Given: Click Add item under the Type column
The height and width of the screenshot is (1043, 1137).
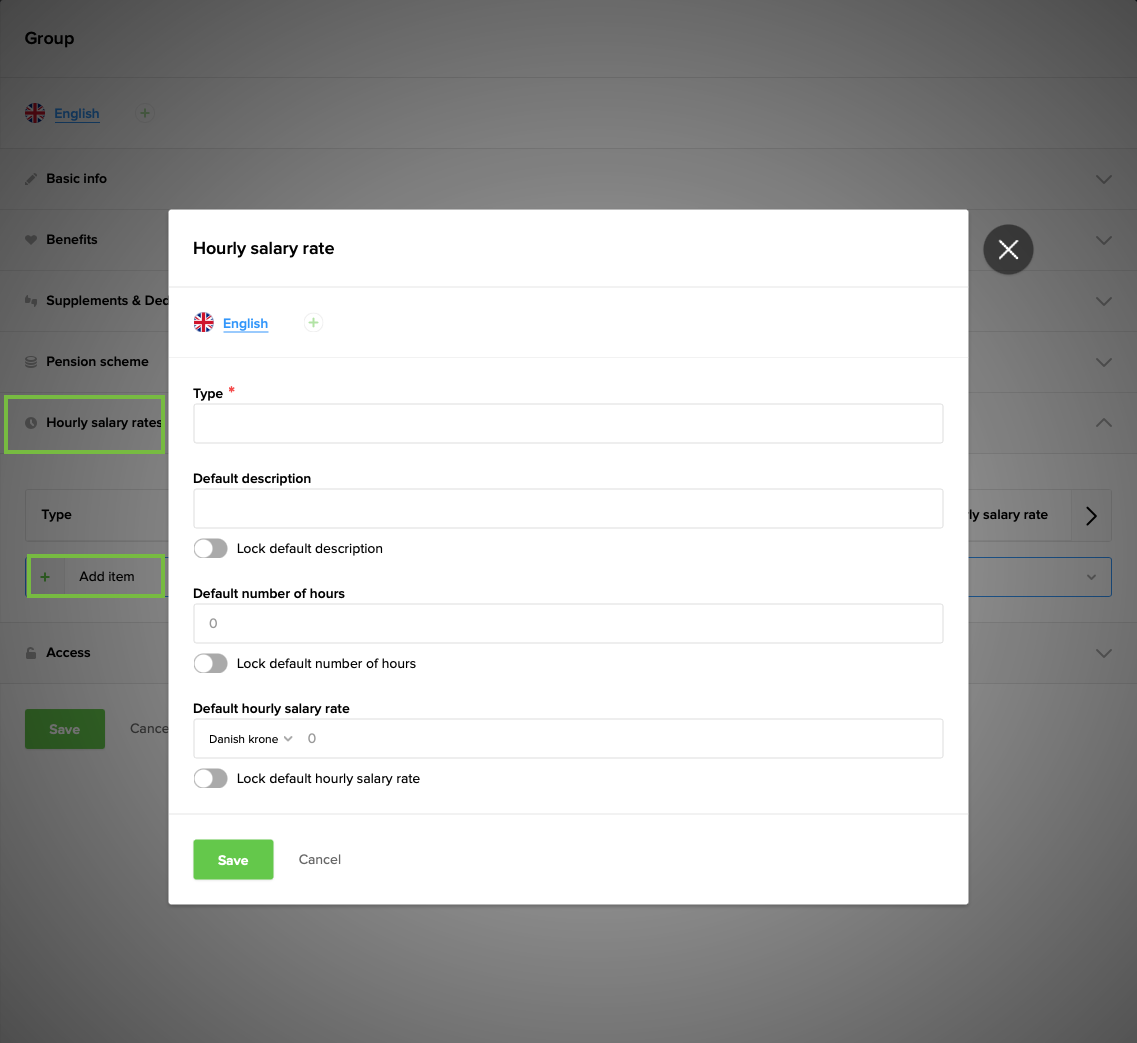Looking at the screenshot, I should coord(95,576).
